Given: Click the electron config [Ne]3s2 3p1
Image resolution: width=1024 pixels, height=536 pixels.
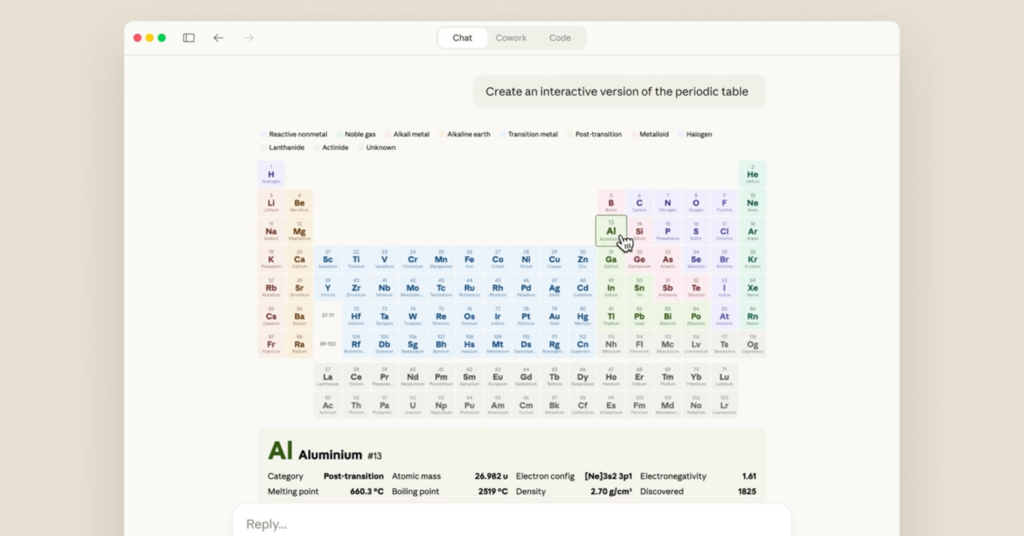Looking at the screenshot, I should tap(608, 476).
